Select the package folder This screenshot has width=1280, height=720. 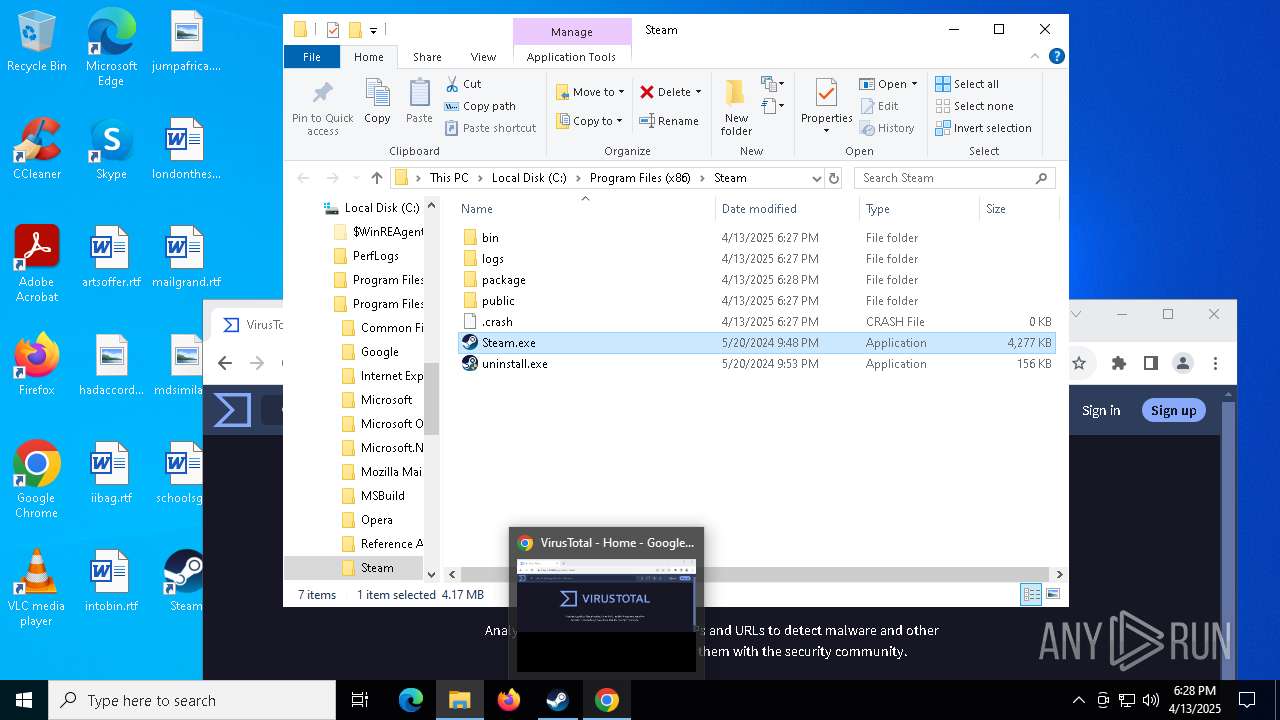click(x=756, y=280)
